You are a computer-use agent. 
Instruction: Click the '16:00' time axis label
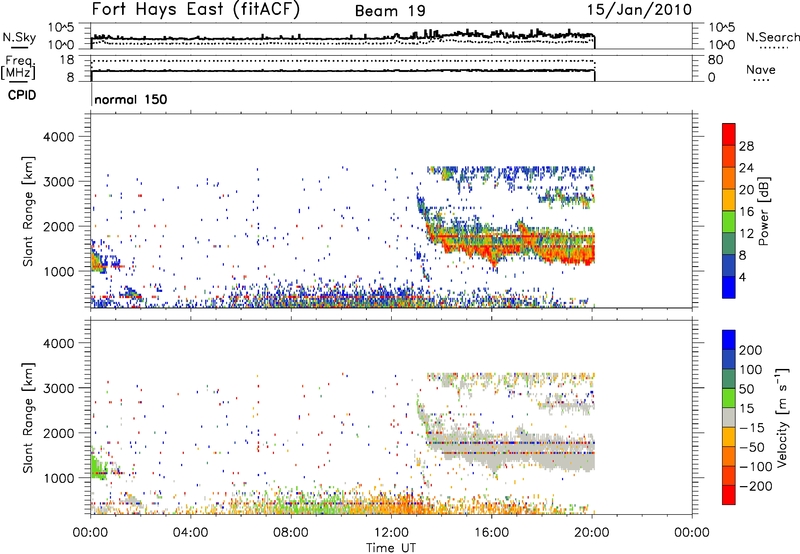tap(491, 533)
